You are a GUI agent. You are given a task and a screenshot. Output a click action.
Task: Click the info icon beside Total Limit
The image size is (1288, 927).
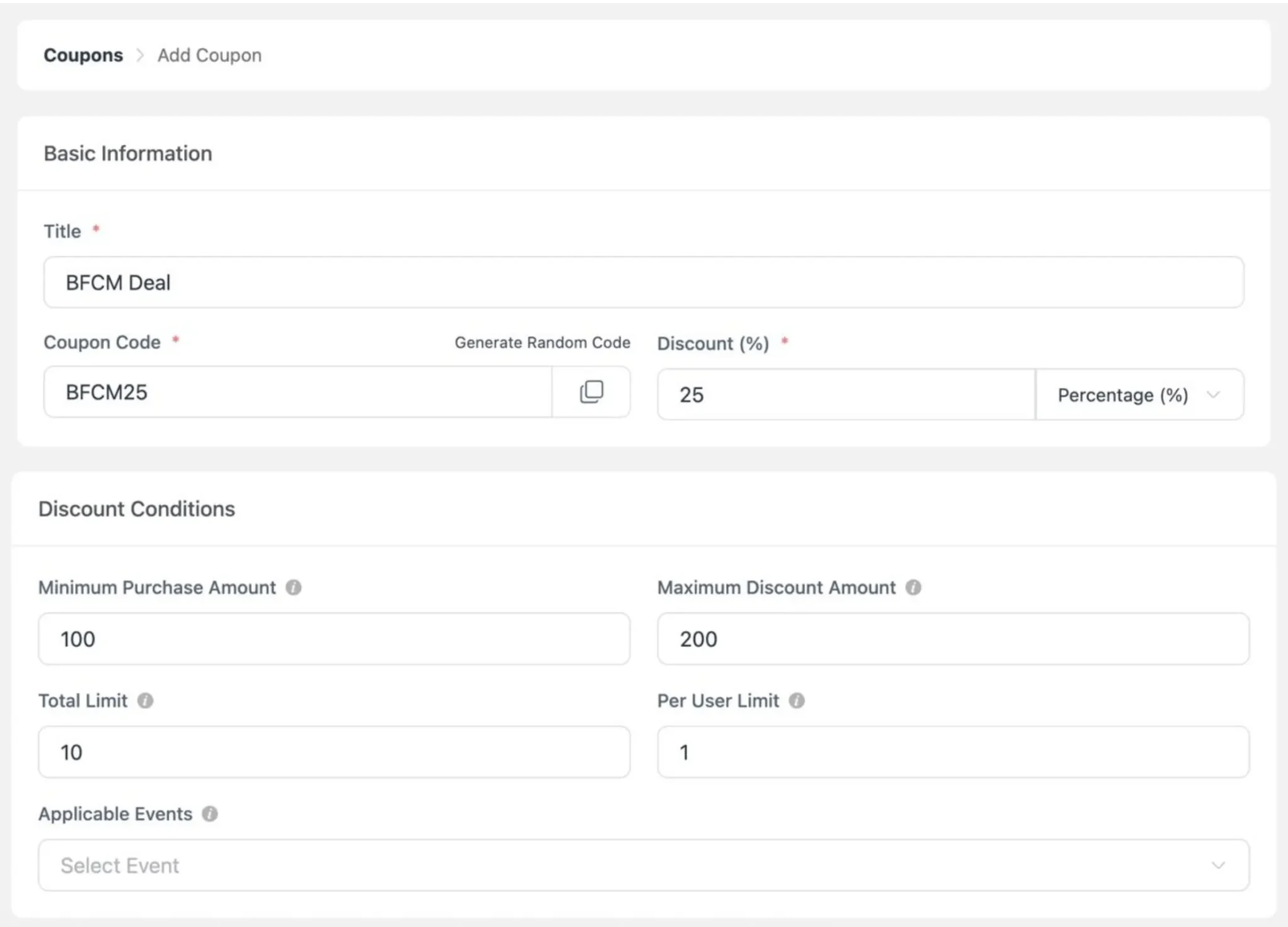tap(145, 701)
